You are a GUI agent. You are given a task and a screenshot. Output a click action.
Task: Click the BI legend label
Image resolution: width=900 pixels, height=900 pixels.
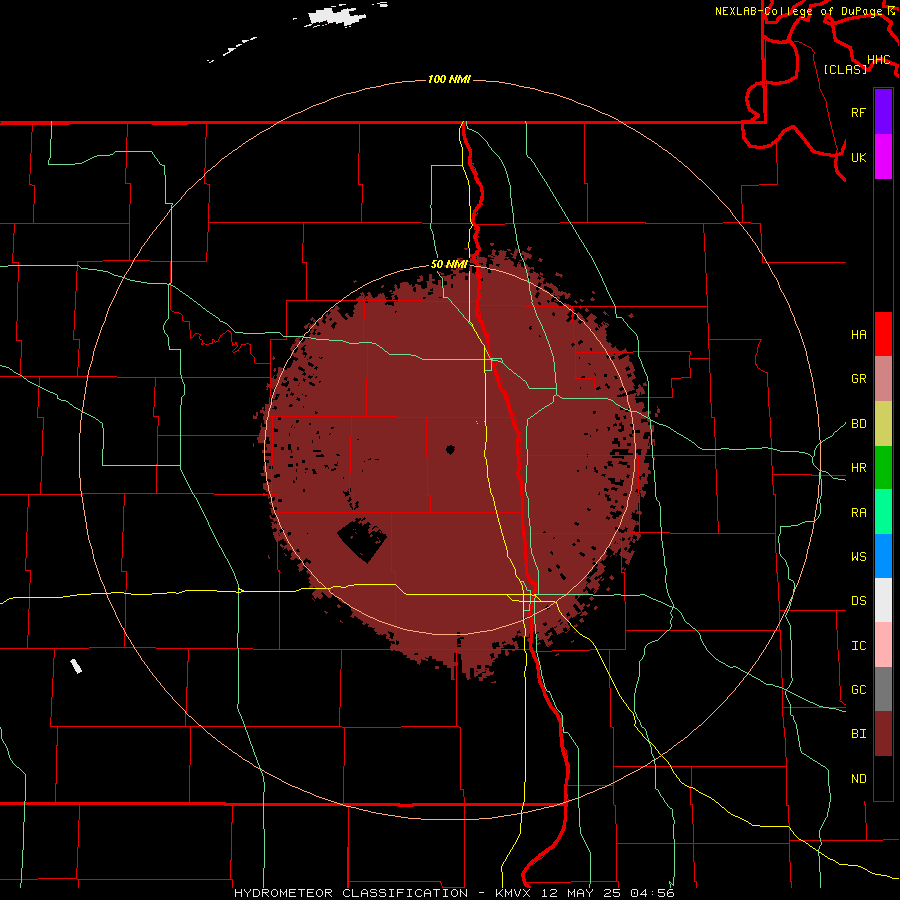858,734
